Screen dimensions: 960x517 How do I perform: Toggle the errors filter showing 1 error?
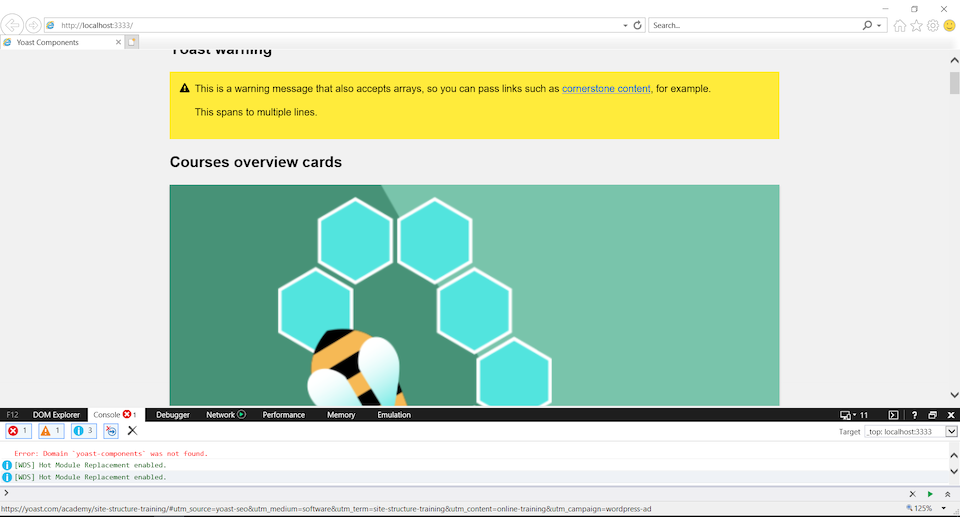pyautogui.click(x=18, y=431)
